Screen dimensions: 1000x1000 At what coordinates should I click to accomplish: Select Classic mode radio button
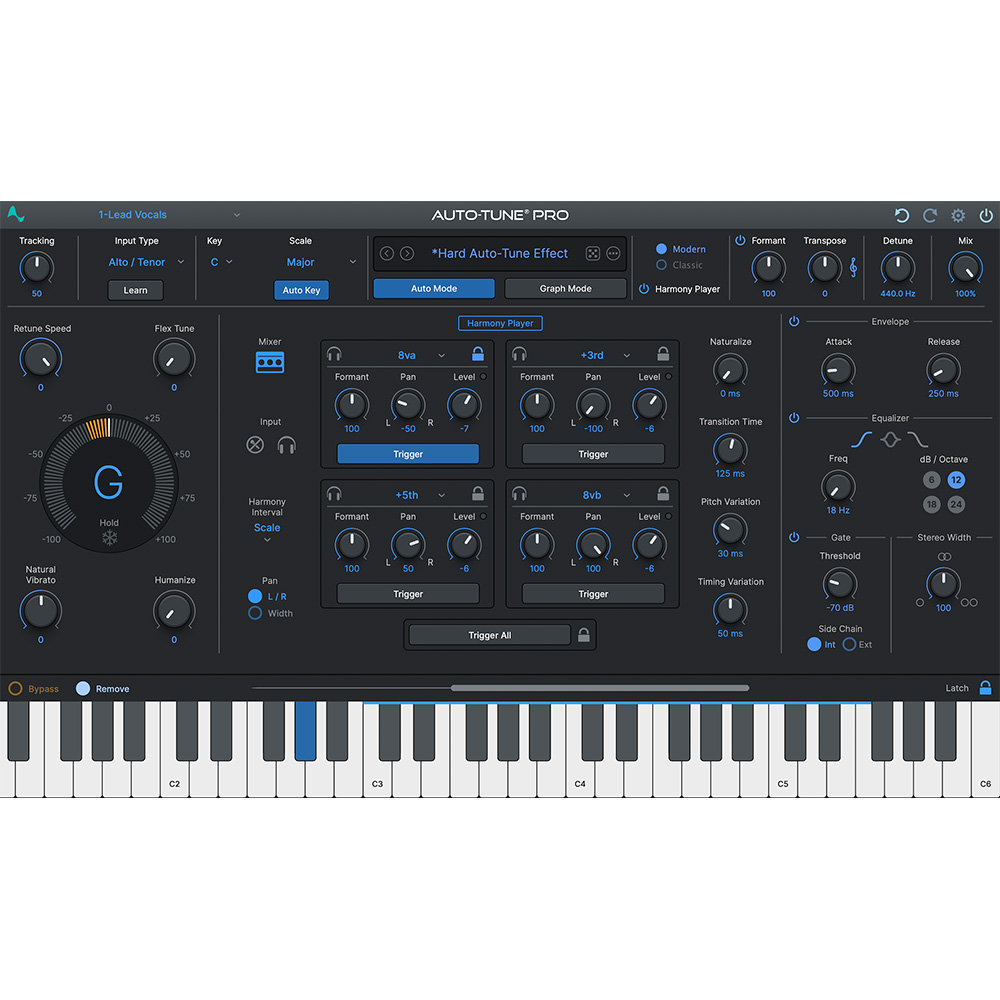coord(661,265)
